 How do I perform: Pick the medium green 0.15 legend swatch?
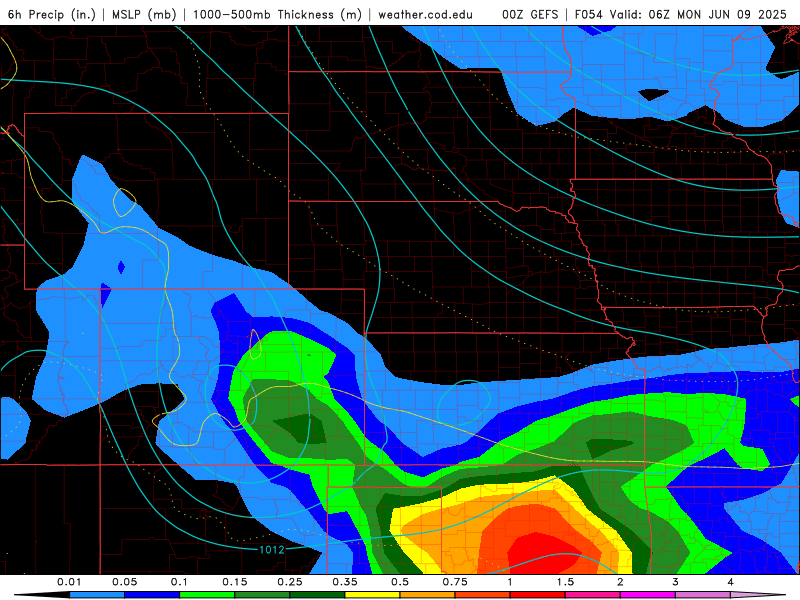tap(262, 595)
